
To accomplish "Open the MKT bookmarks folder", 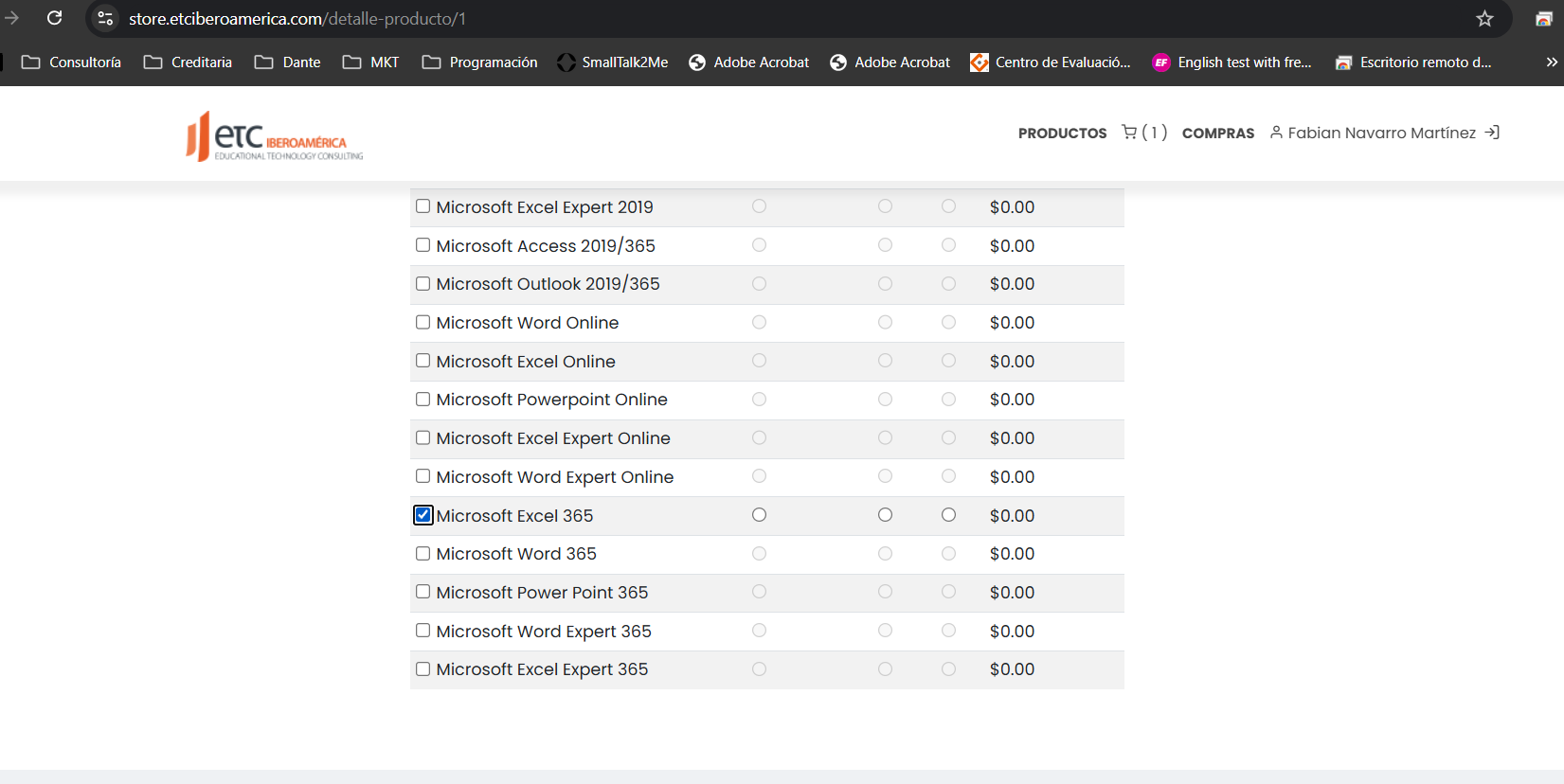I will tap(370, 62).
